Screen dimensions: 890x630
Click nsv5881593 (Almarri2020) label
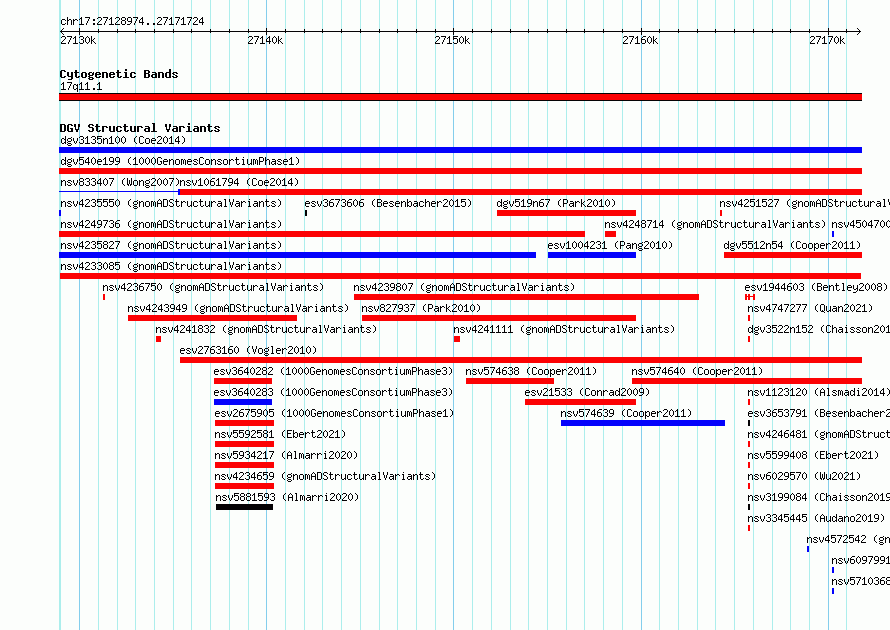tap(287, 497)
